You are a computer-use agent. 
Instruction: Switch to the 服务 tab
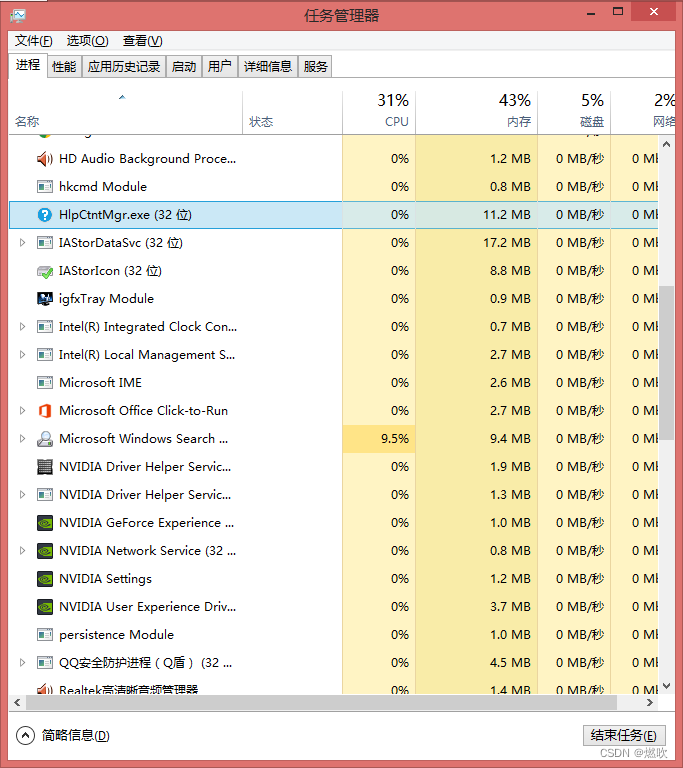coord(315,67)
